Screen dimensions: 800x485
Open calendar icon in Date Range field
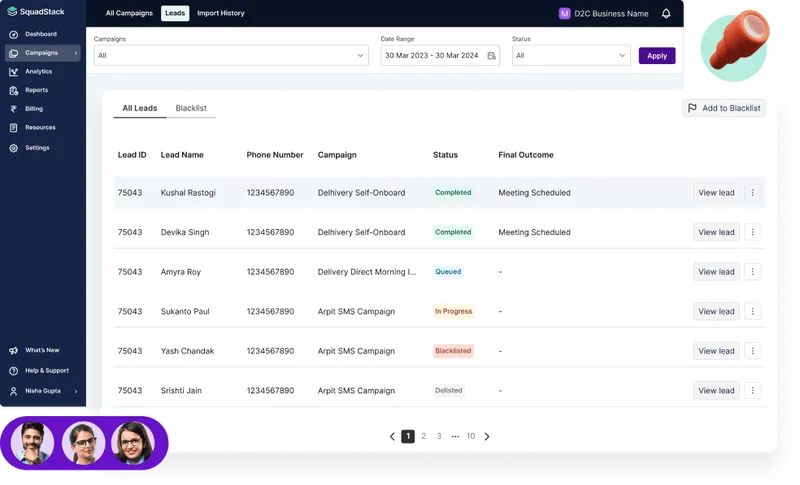[x=491, y=56]
